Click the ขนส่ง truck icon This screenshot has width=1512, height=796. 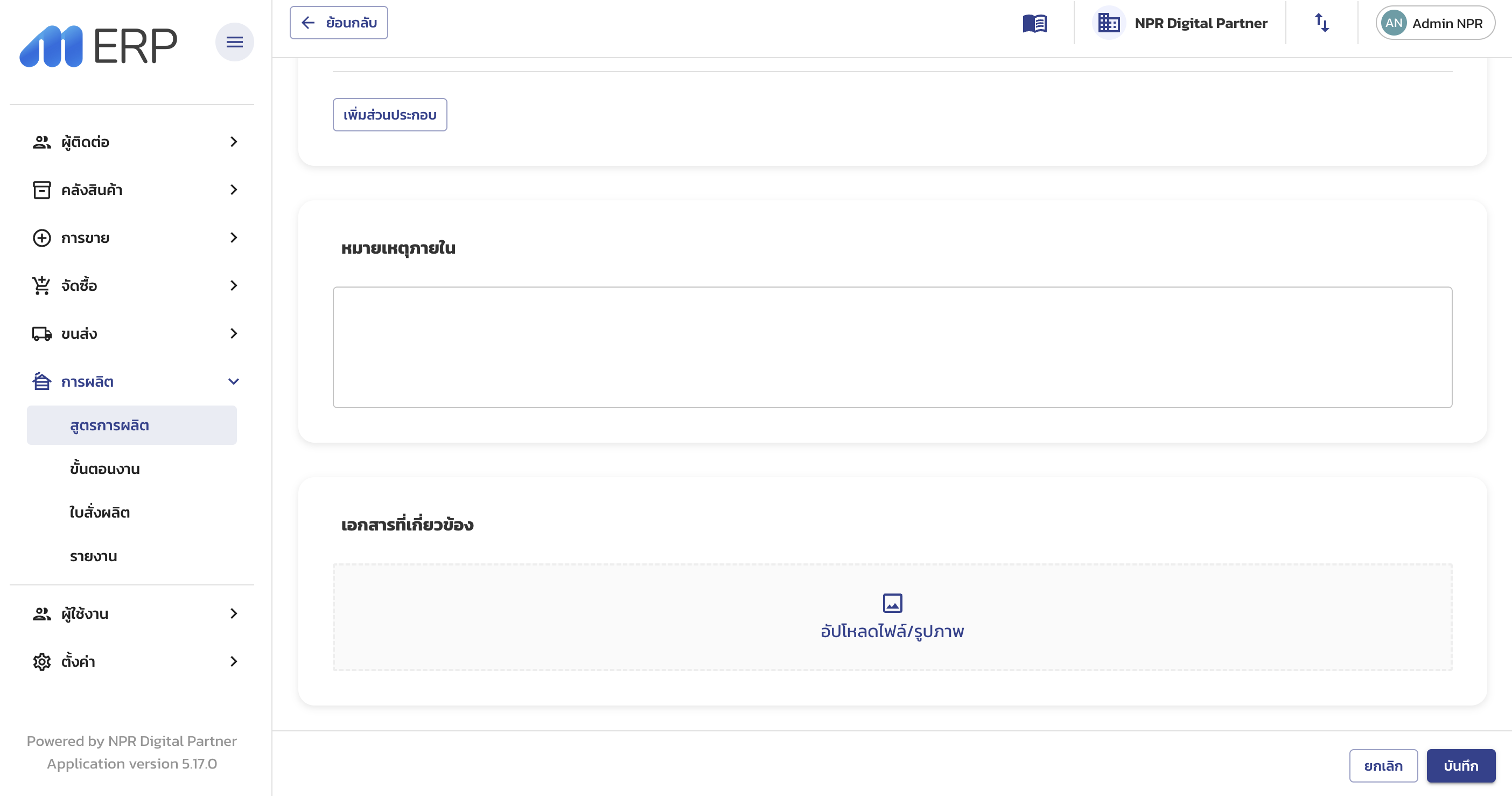point(41,333)
